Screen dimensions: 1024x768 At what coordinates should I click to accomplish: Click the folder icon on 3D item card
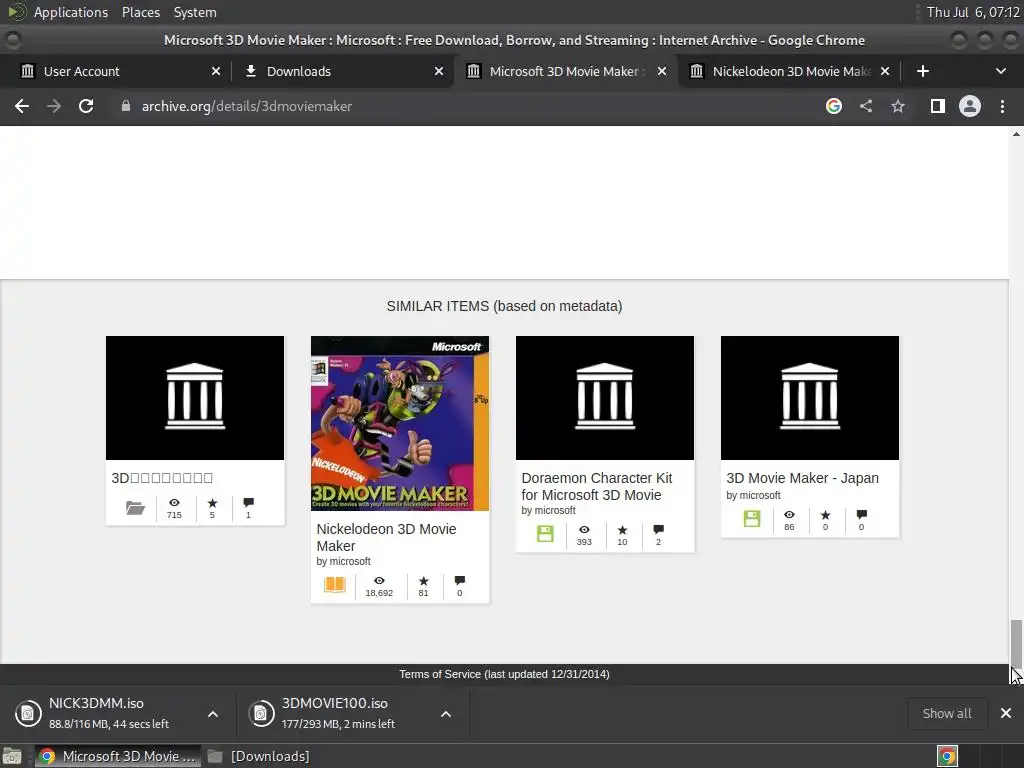coord(135,507)
